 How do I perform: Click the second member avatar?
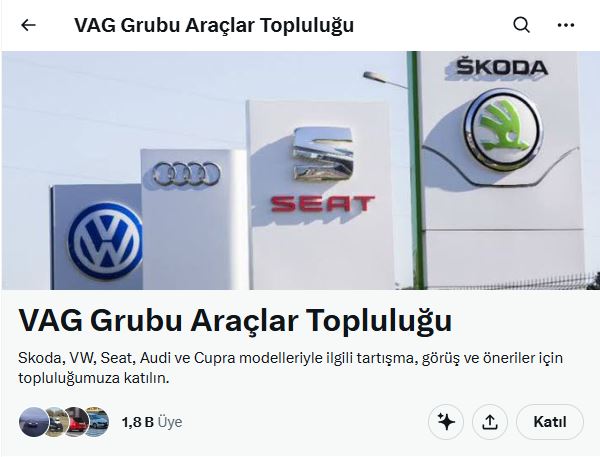click(56, 422)
